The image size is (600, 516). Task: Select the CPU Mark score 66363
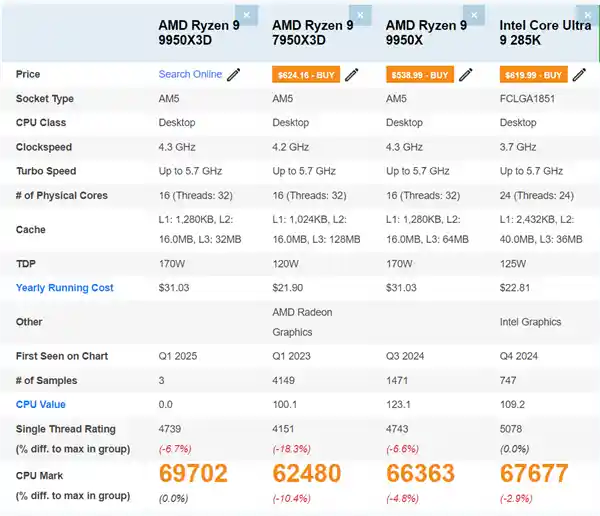(421, 474)
